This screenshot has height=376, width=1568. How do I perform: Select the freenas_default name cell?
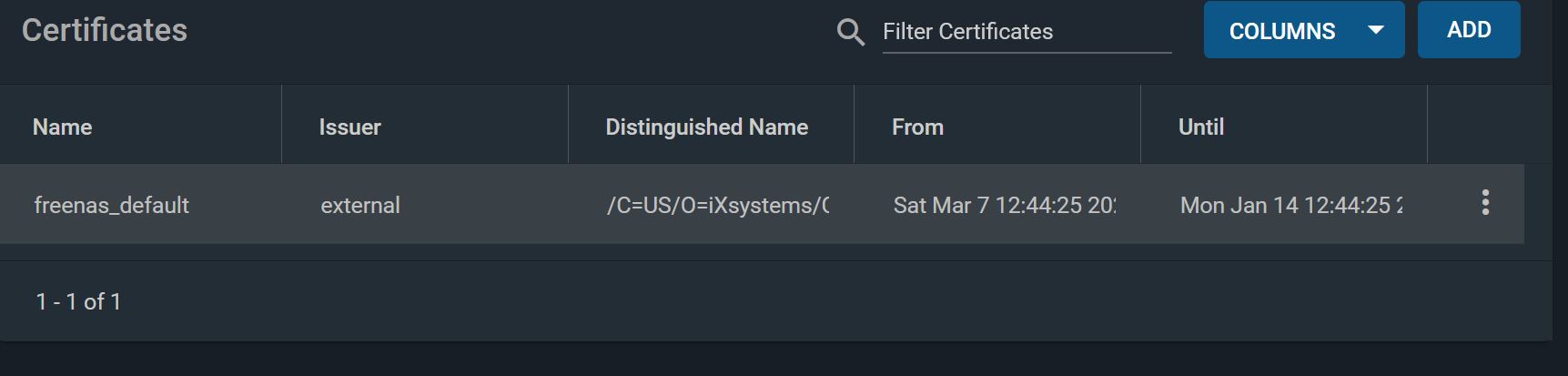click(111, 205)
